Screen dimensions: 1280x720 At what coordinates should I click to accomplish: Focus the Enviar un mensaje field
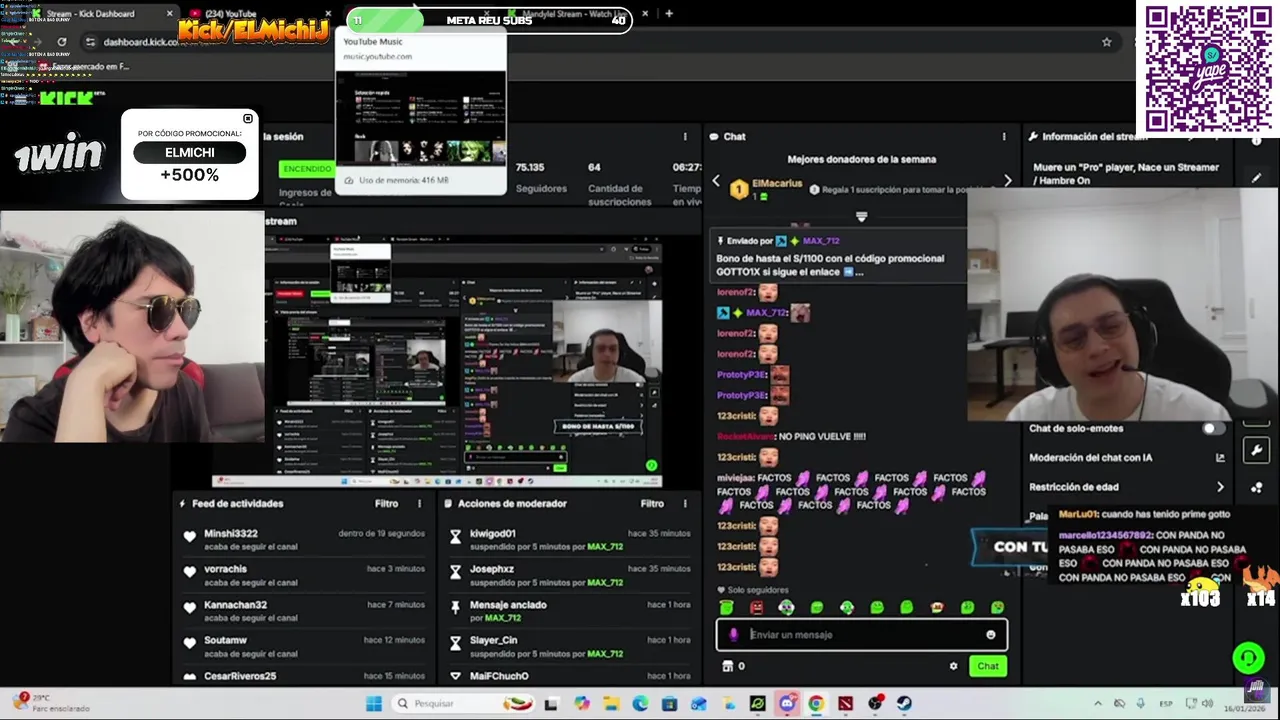pyautogui.click(x=862, y=635)
